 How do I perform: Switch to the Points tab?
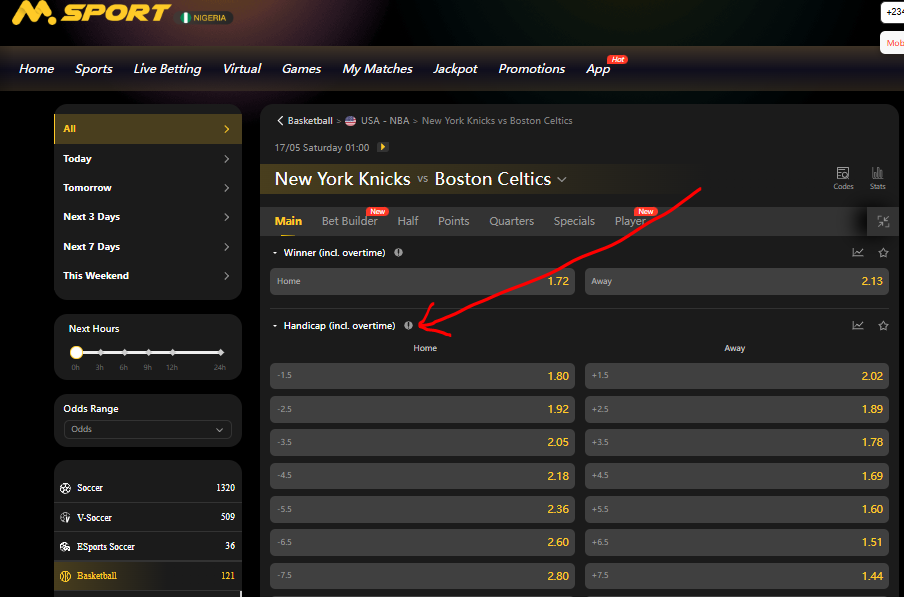coord(453,221)
